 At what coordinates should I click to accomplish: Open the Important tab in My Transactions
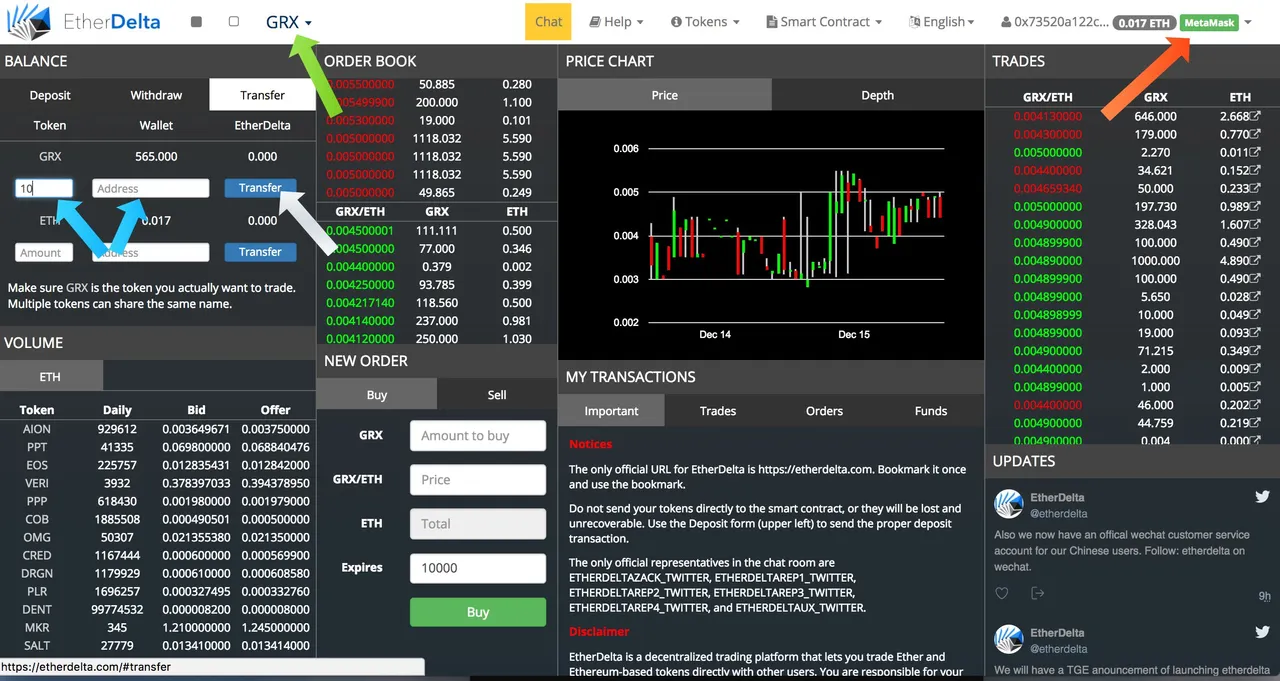[611, 411]
